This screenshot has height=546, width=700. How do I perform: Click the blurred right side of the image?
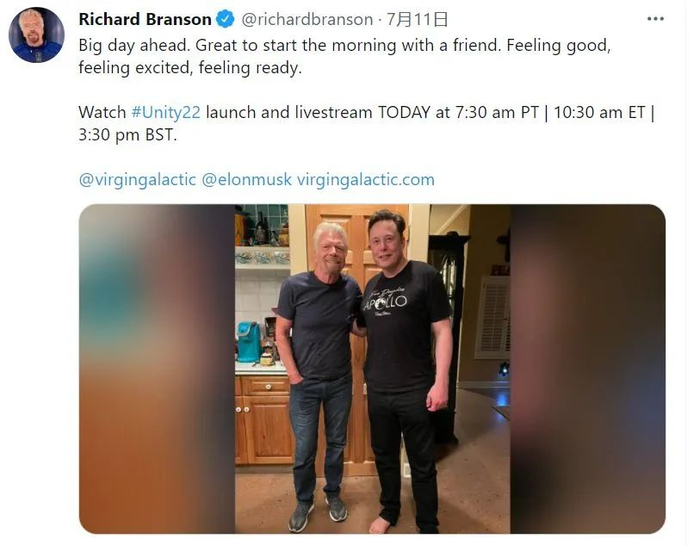tap(588, 369)
